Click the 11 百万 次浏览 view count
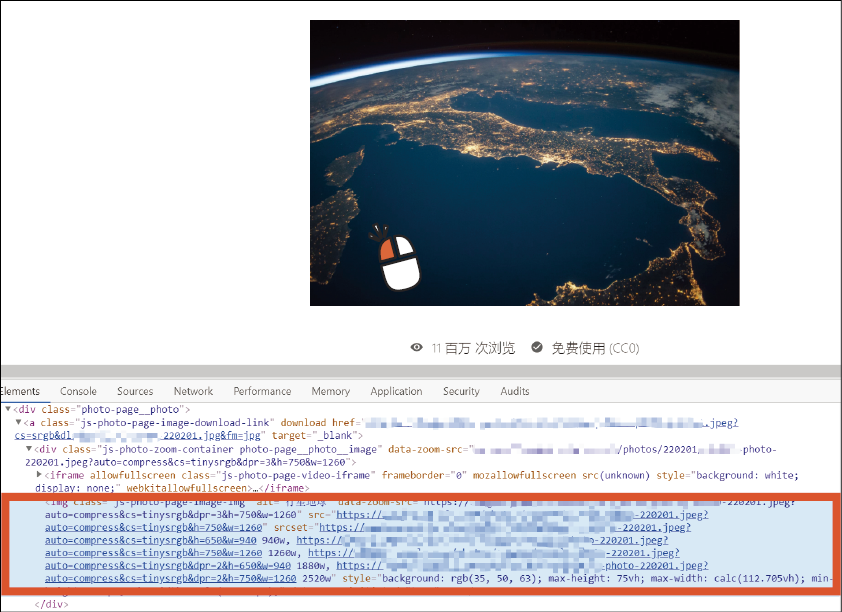 pyautogui.click(x=473, y=348)
